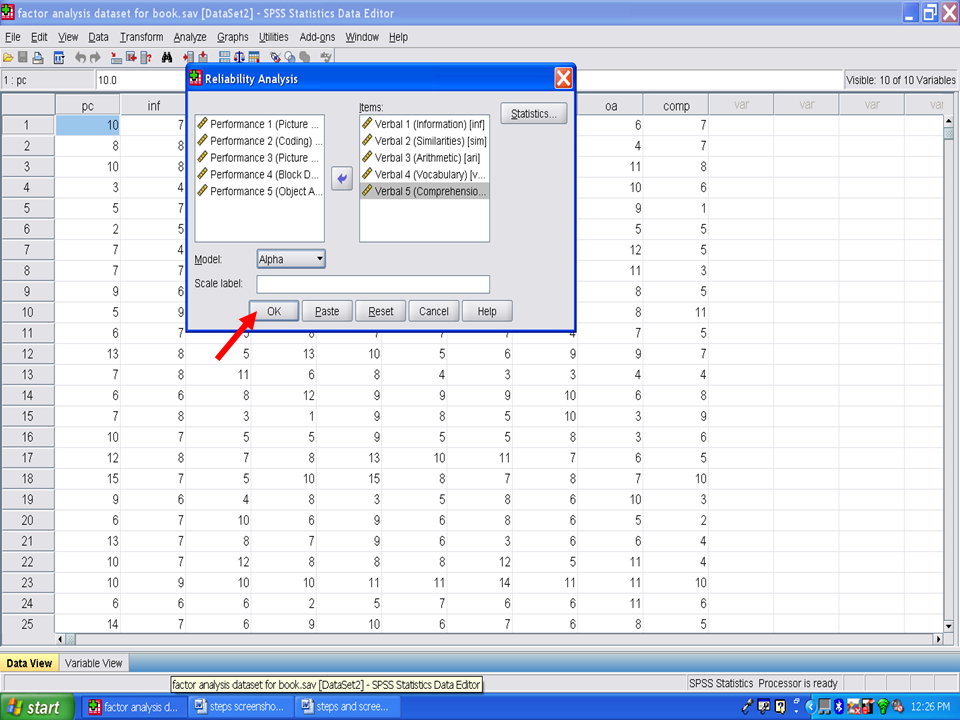Select Verbal 3 (Arithmetic) in Items list

click(x=425, y=157)
